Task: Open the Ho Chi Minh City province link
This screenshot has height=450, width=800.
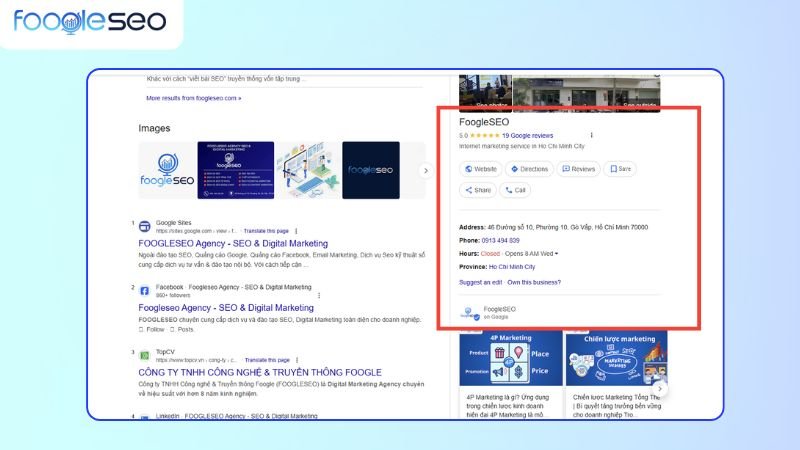Action: point(511,267)
